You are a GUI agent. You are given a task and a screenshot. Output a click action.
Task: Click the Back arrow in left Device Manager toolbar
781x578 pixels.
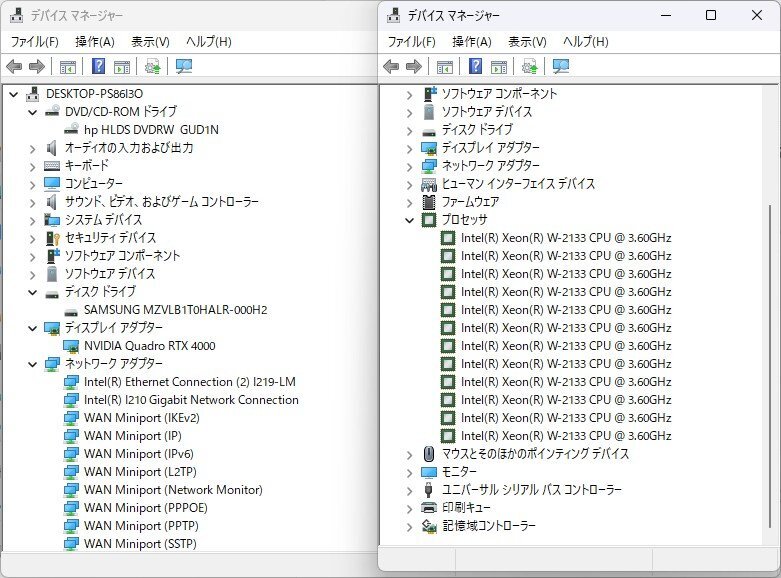tap(14, 66)
